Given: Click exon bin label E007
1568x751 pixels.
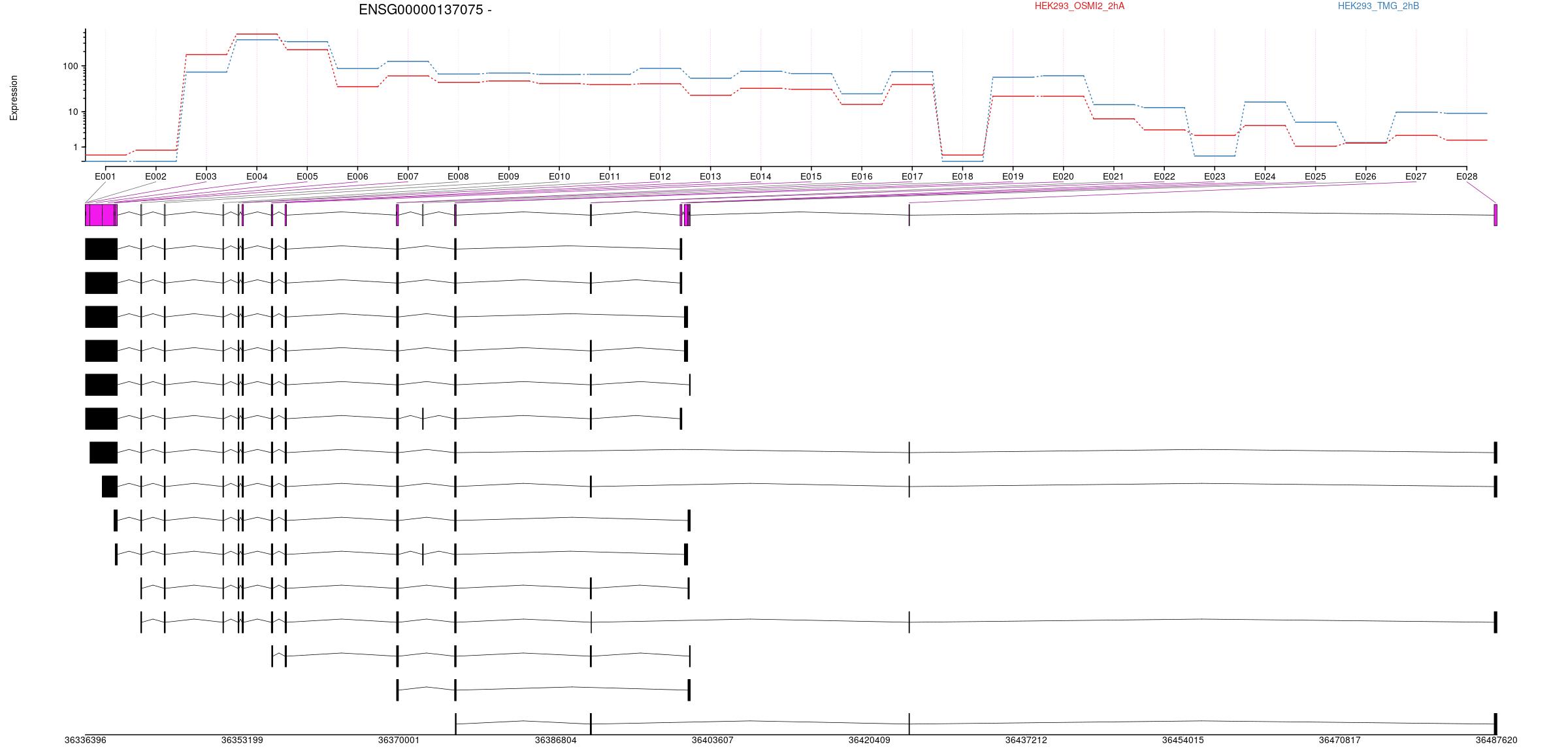Looking at the screenshot, I should tap(408, 176).
